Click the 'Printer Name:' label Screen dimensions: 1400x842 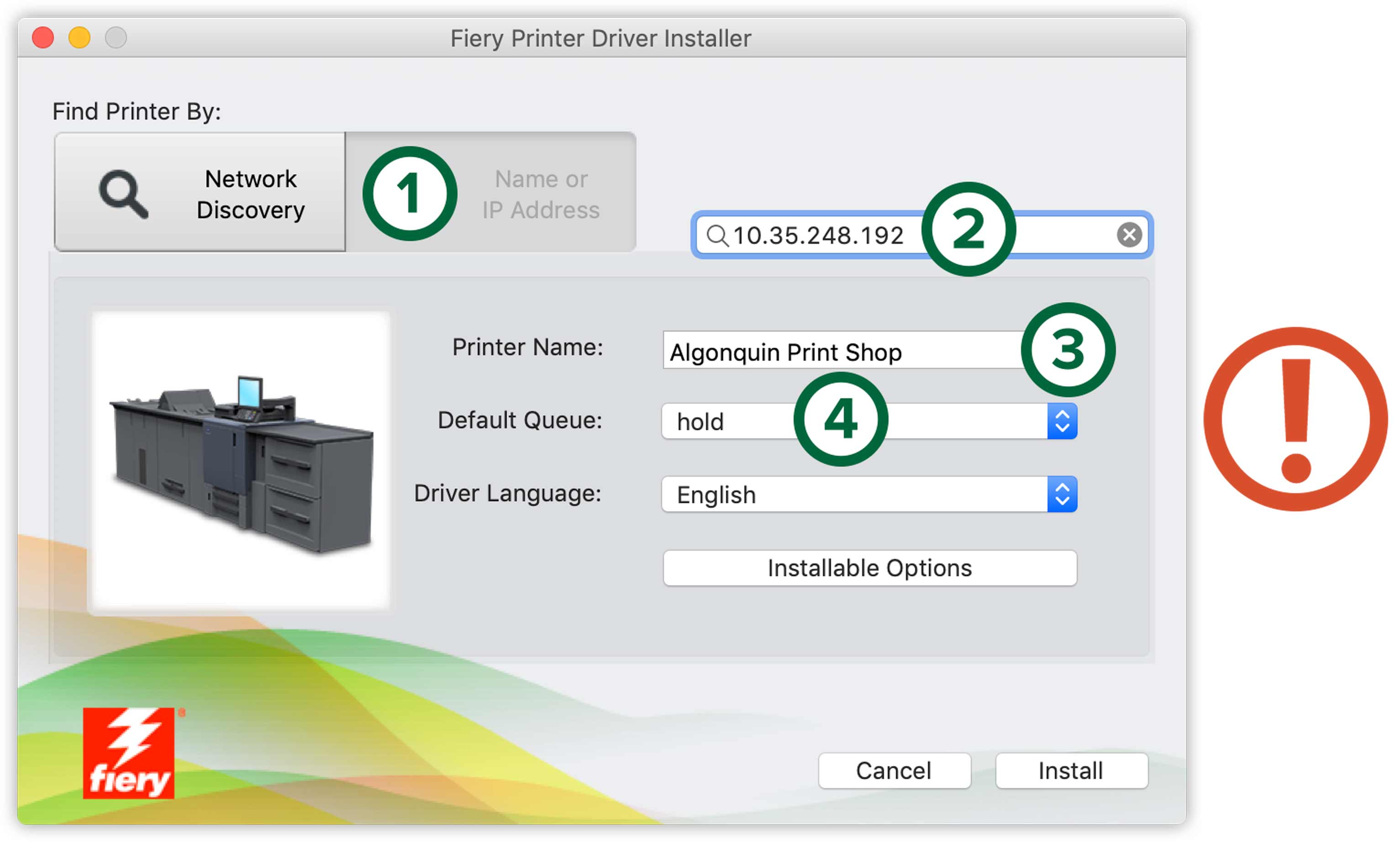click(527, 347)
